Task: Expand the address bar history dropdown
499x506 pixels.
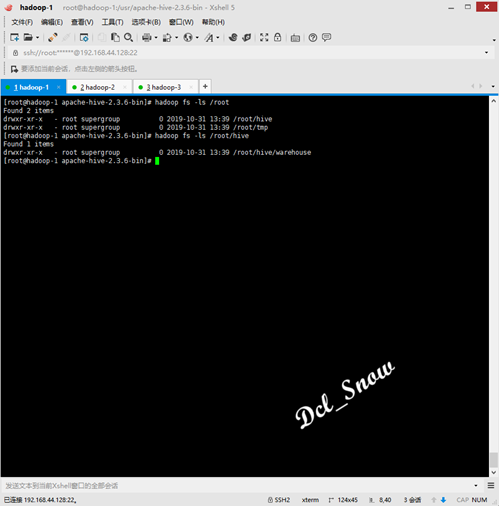Action: tap(486, 53)
